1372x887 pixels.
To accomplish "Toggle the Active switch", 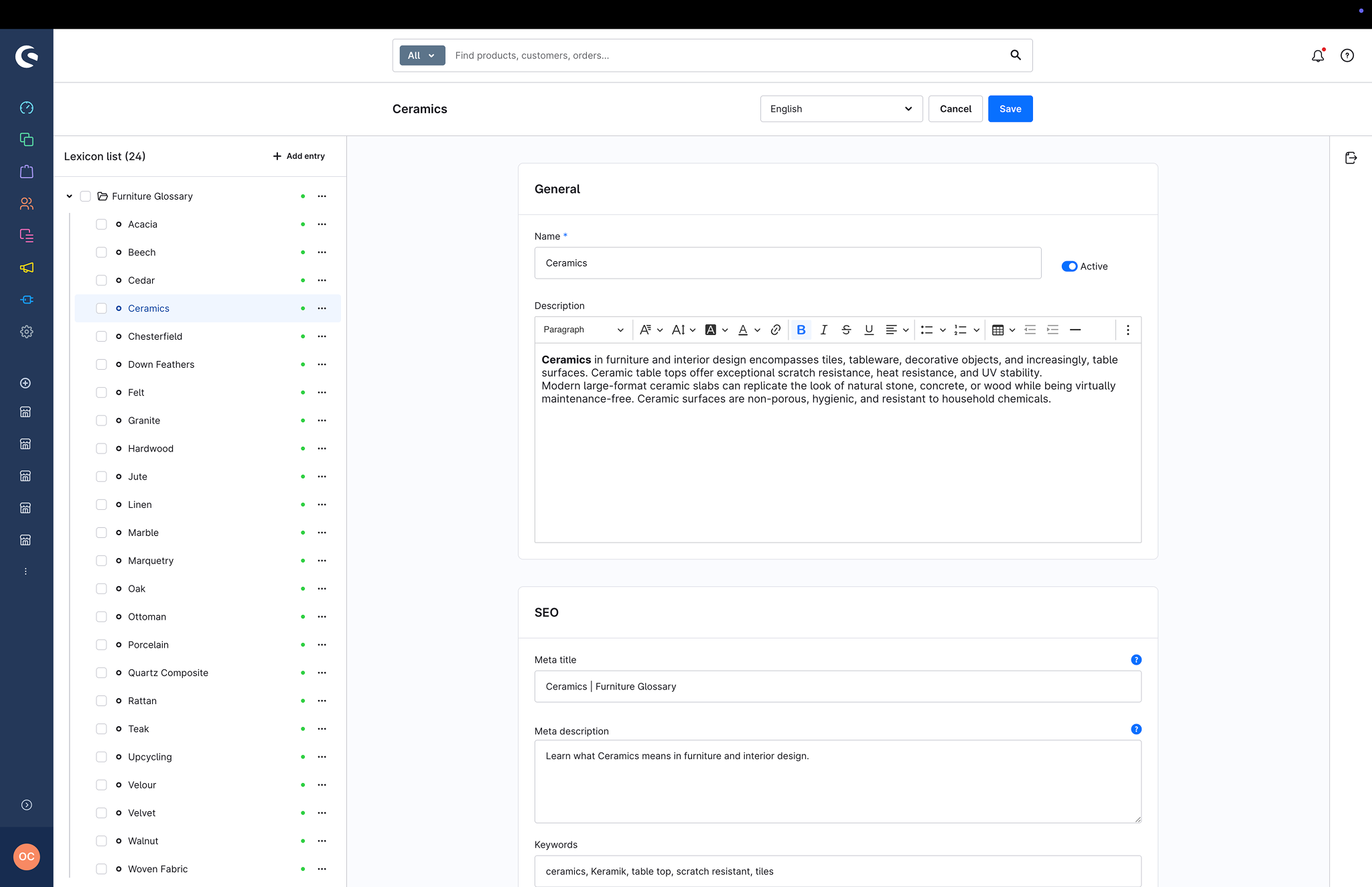I will [1069, 267].
